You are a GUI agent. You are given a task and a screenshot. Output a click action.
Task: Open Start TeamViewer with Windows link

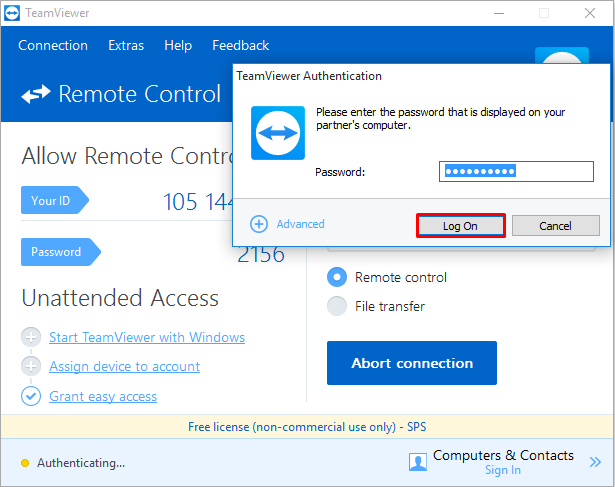point(147,337)
